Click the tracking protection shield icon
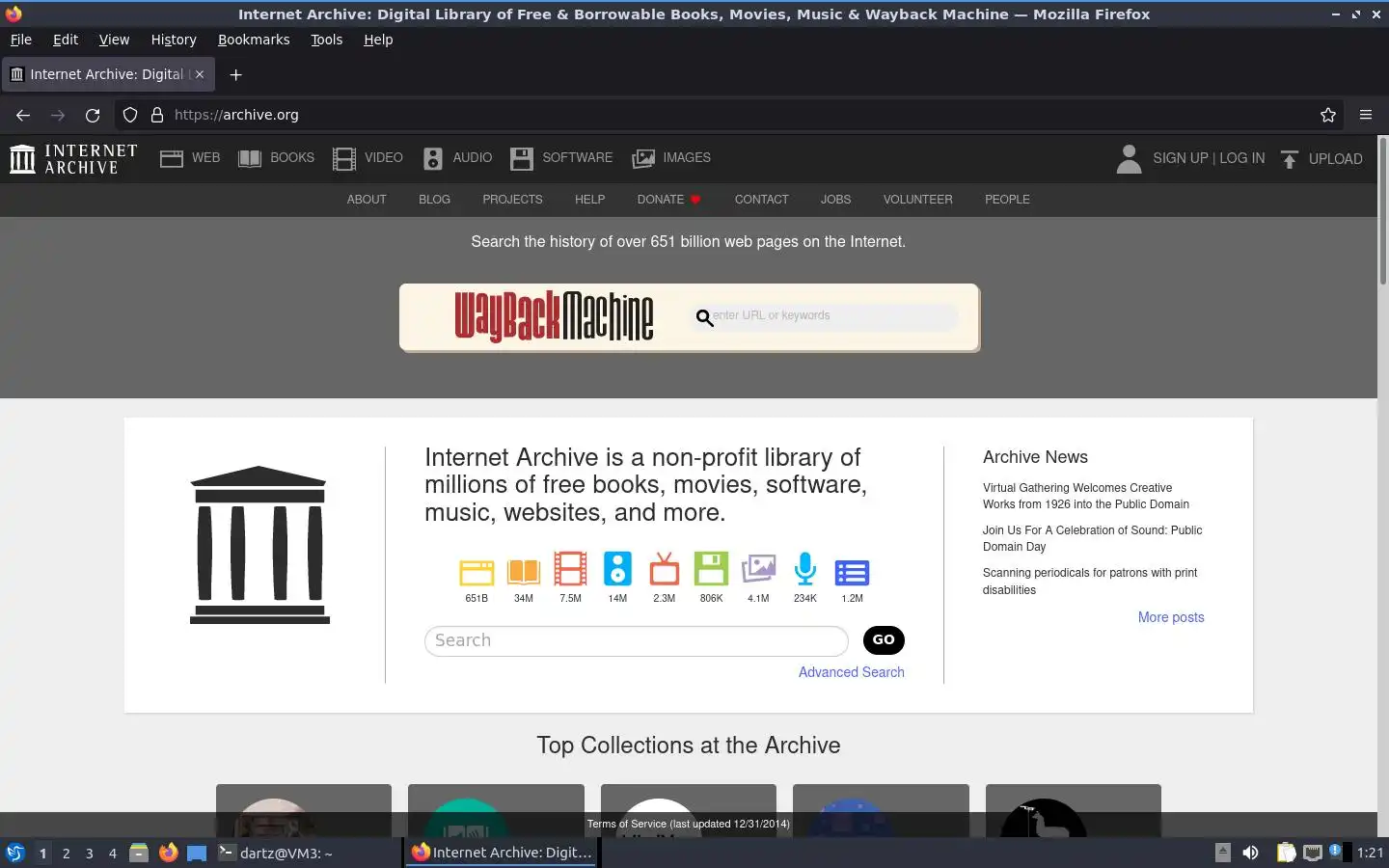The height and width of the screenshot is (868, 1389). [130, 115]
